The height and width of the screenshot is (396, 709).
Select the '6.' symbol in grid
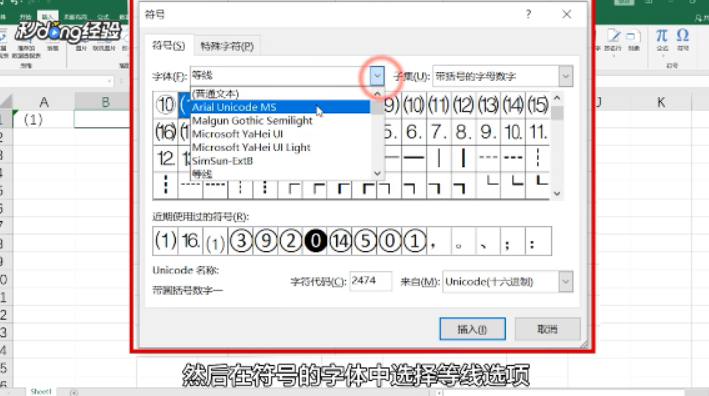tap(414, 132)
